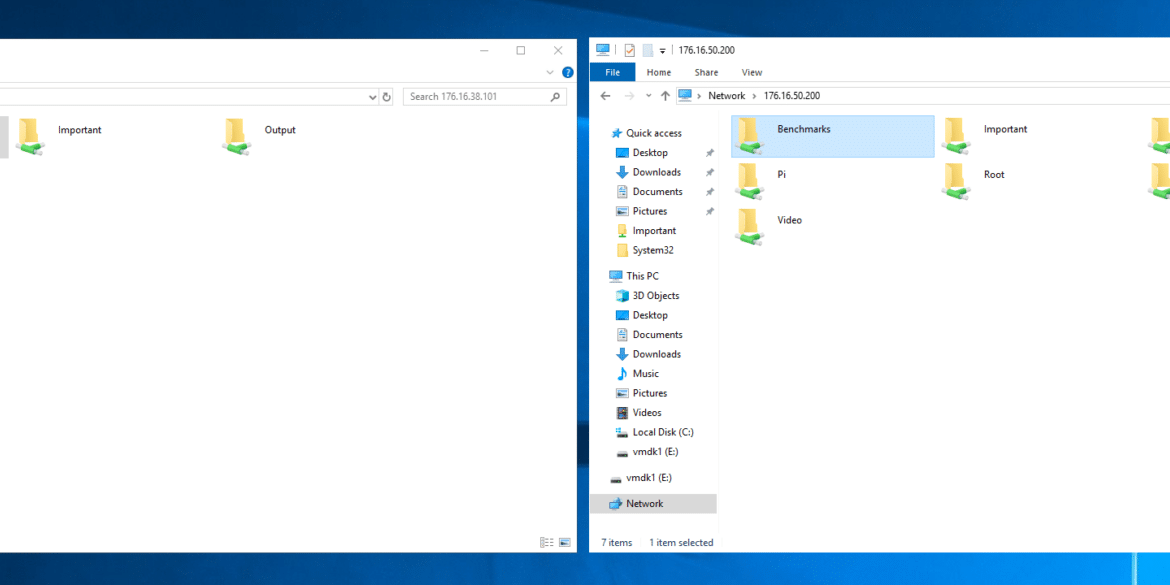This screenshot has height=585, width=1170.
Task: Click the pin icon beside Documents
Action: coord(710,191)
